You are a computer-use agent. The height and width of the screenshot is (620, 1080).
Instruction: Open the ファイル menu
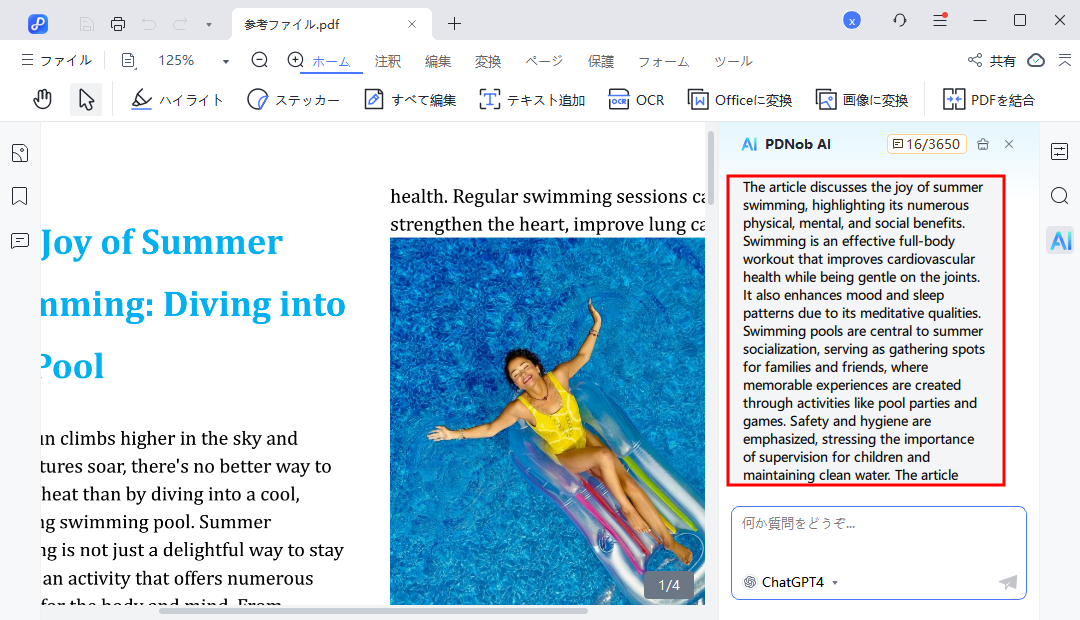point(57,61)
